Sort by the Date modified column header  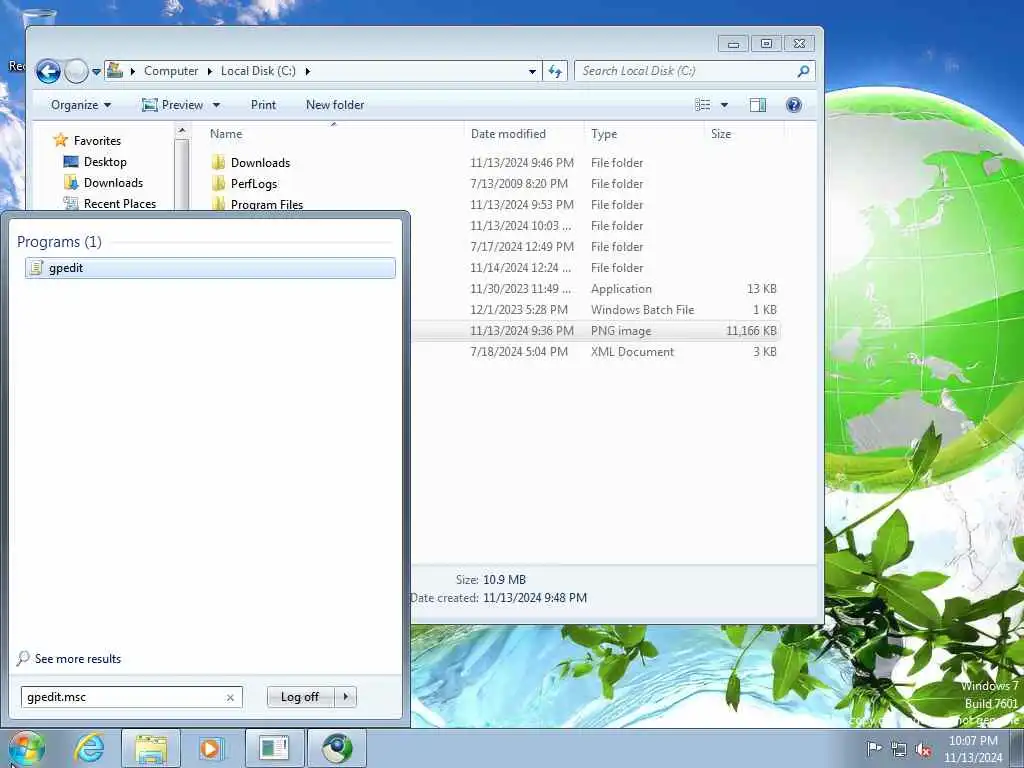coord(508,134)
